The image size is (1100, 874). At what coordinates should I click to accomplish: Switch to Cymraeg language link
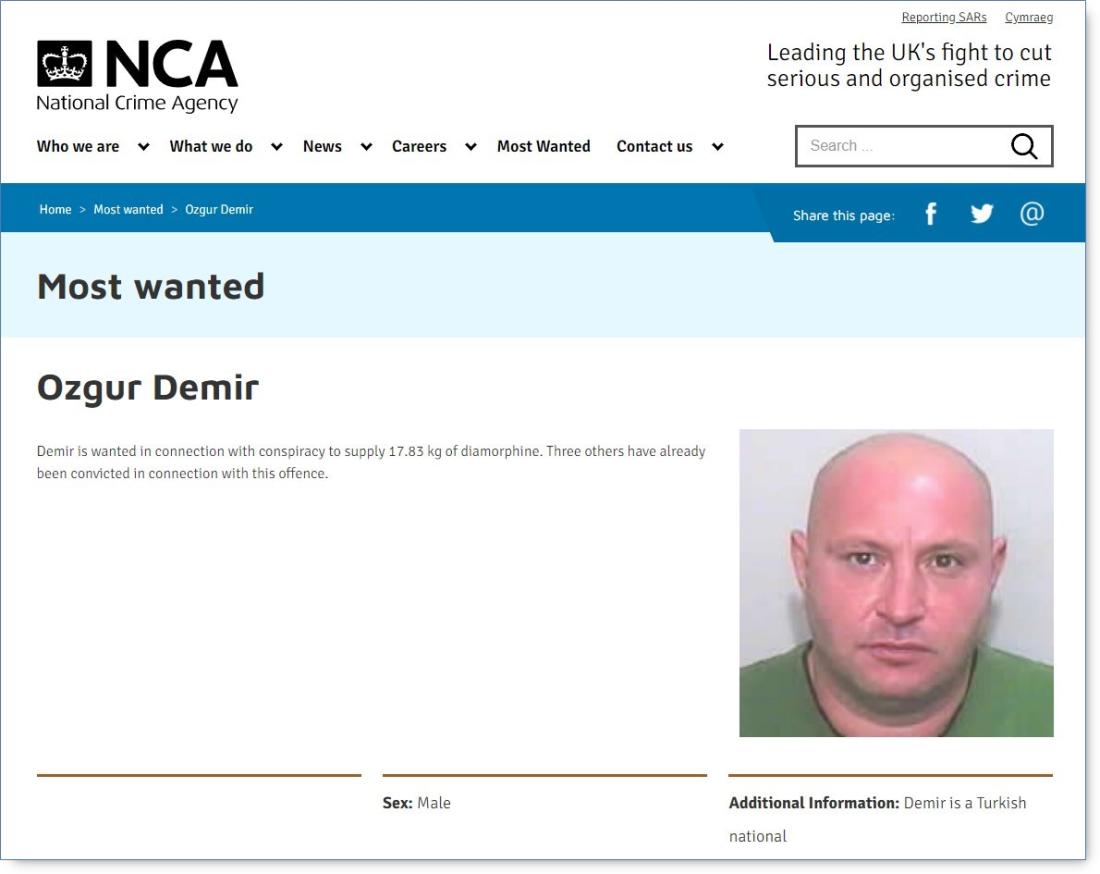tap(1028, 17)
